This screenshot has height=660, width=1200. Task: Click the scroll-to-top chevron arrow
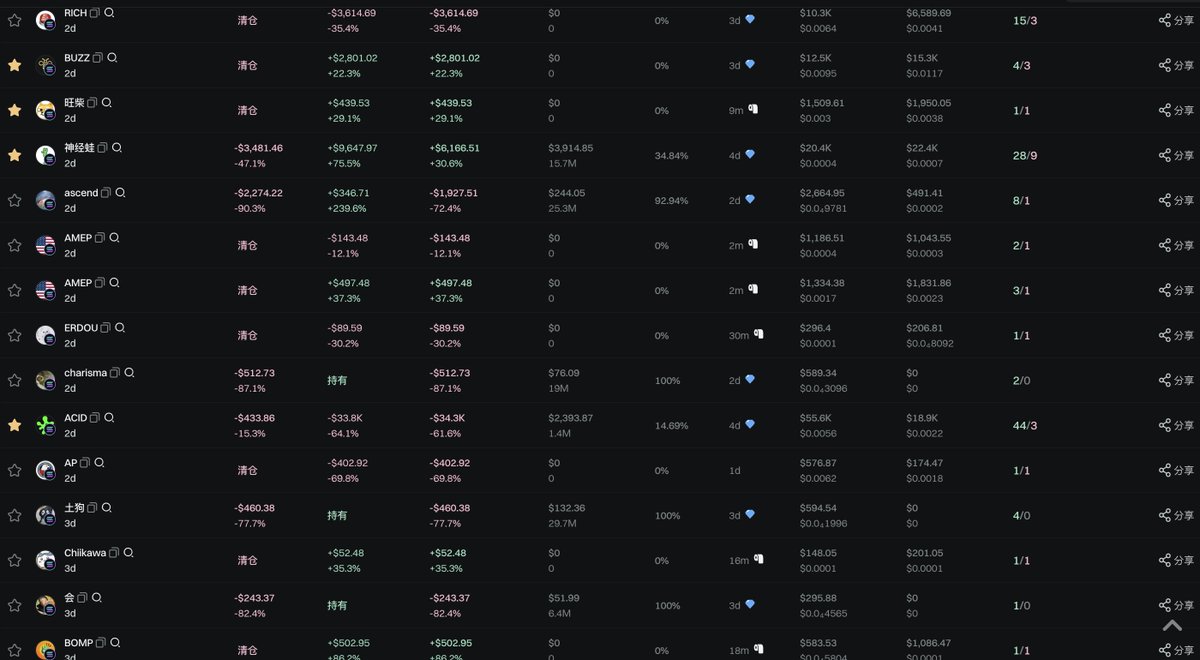point(1172,626)
